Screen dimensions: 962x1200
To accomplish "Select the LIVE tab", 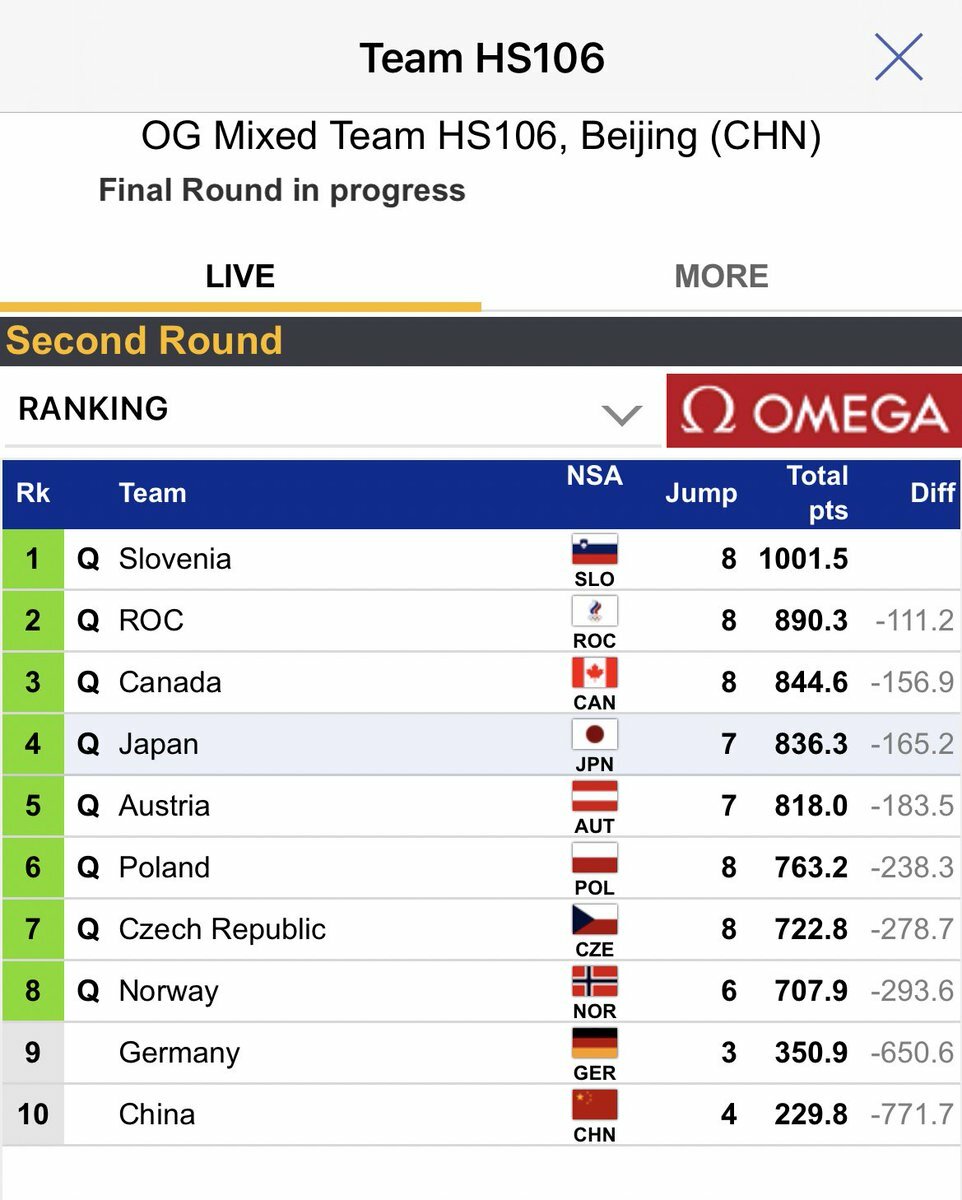I will point(240,277).
